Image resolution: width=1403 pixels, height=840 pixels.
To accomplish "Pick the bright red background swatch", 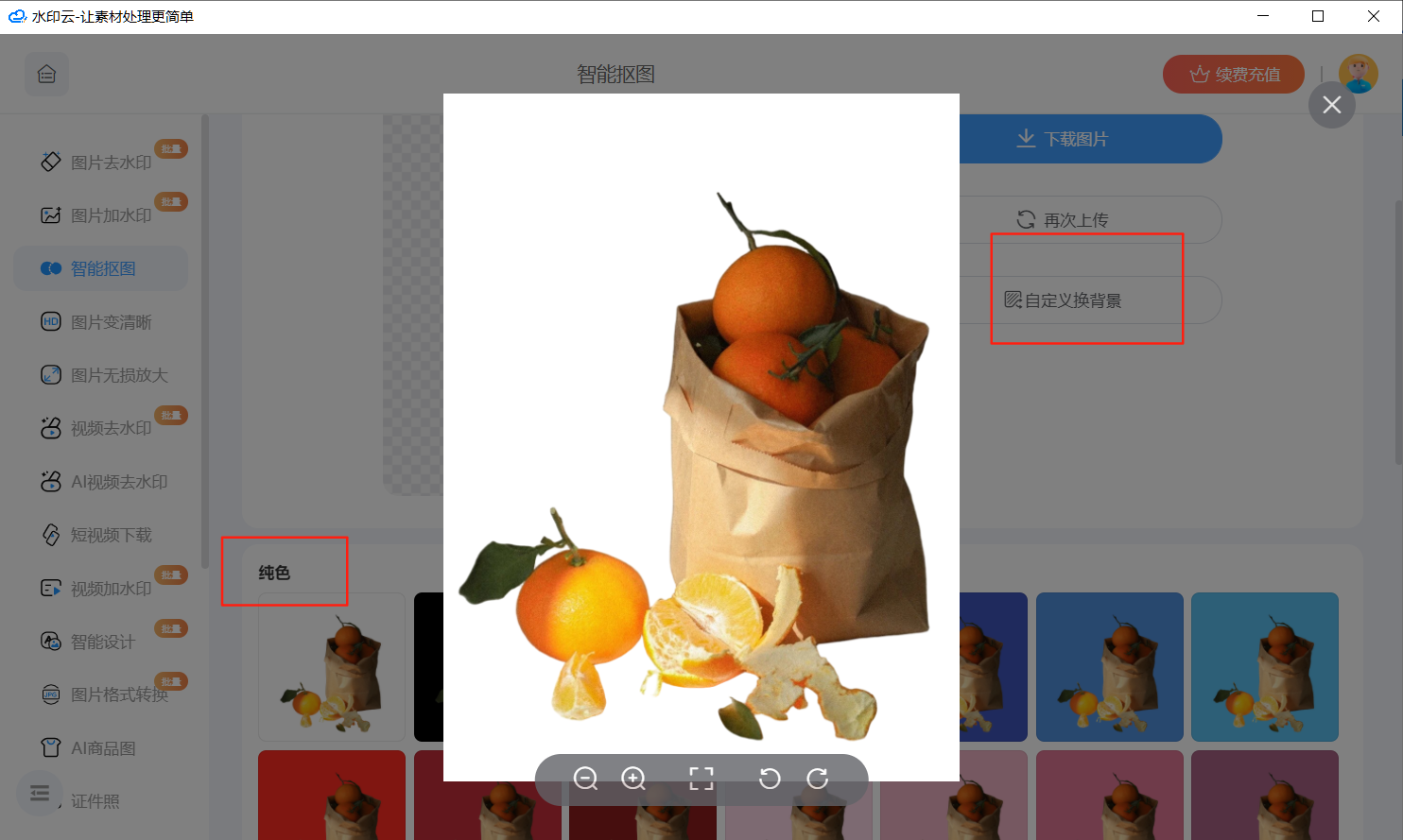I will point(332,795).
